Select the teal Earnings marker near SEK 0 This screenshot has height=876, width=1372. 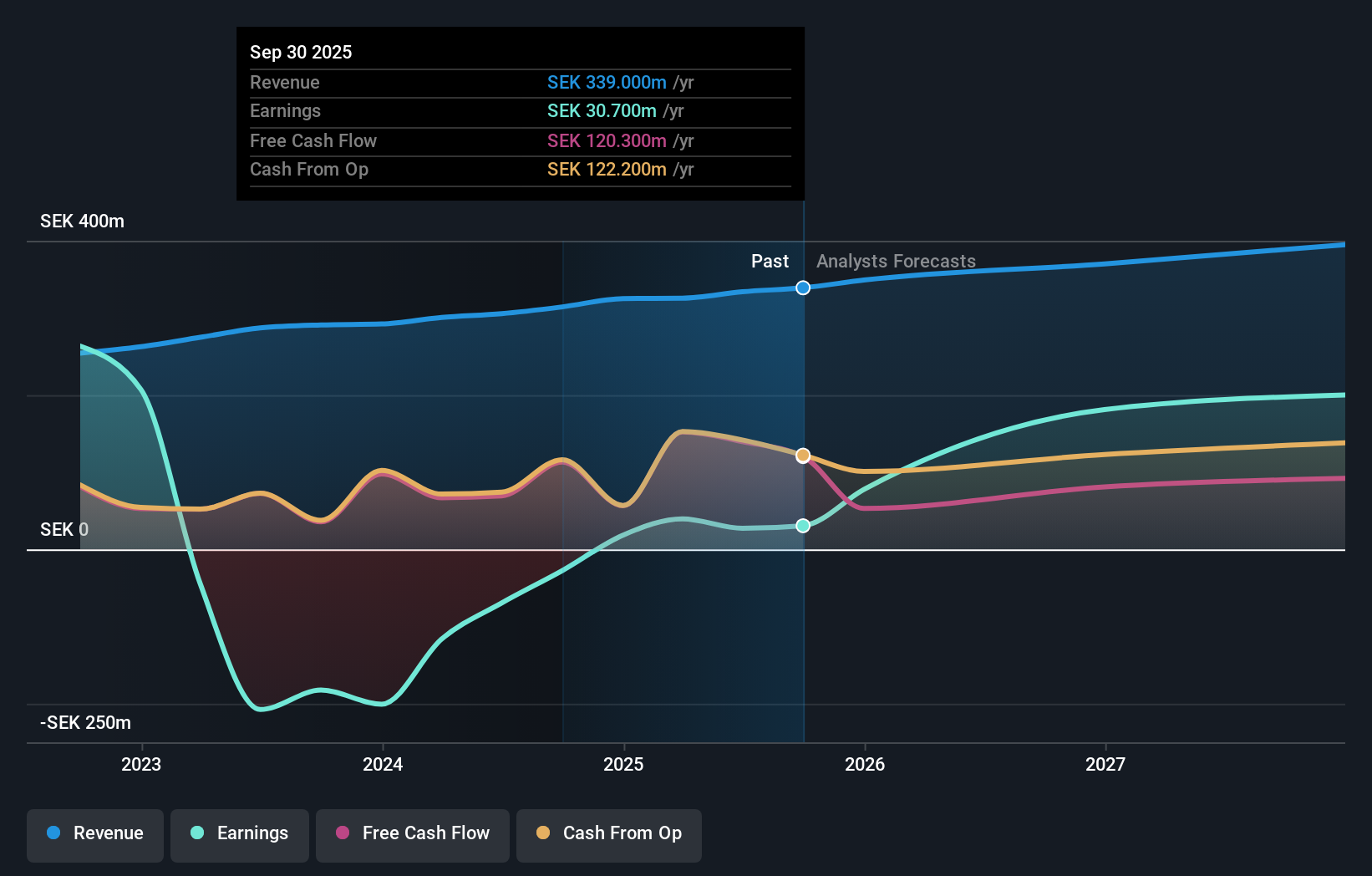[803, 526]
